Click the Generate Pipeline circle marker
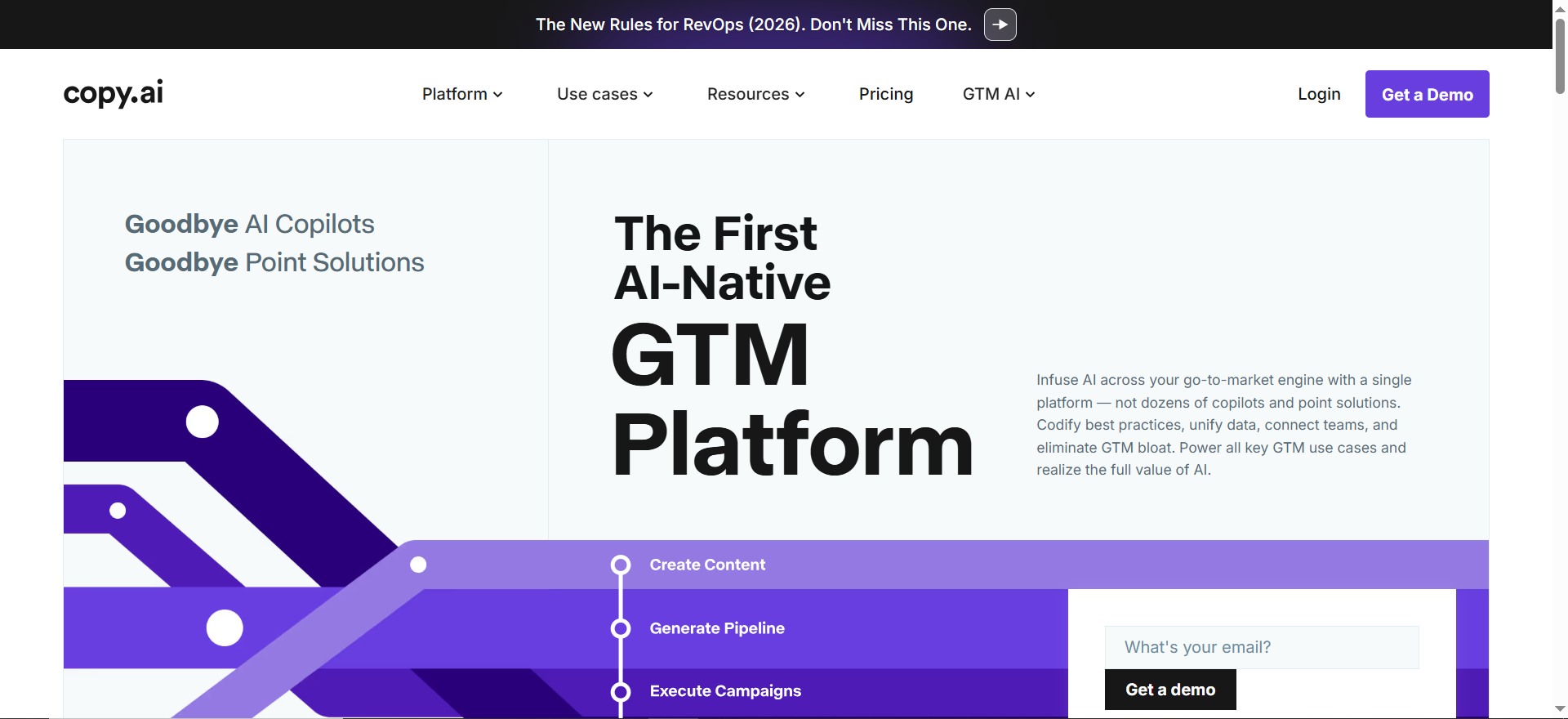This screenshot has width=1568, height=719. point(621,628)
